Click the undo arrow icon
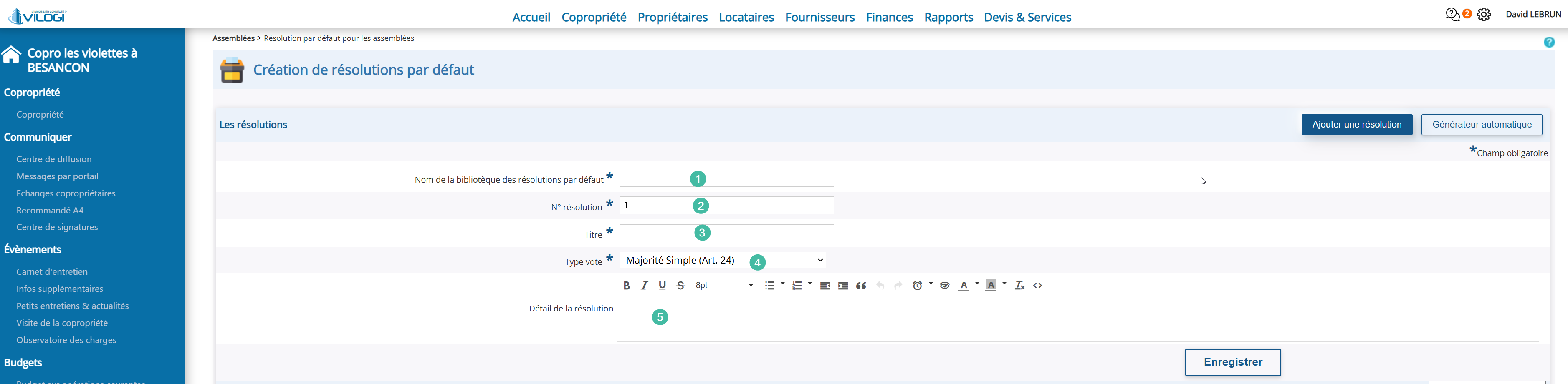This screenshot has width=1568, height=384. [880, 286]
